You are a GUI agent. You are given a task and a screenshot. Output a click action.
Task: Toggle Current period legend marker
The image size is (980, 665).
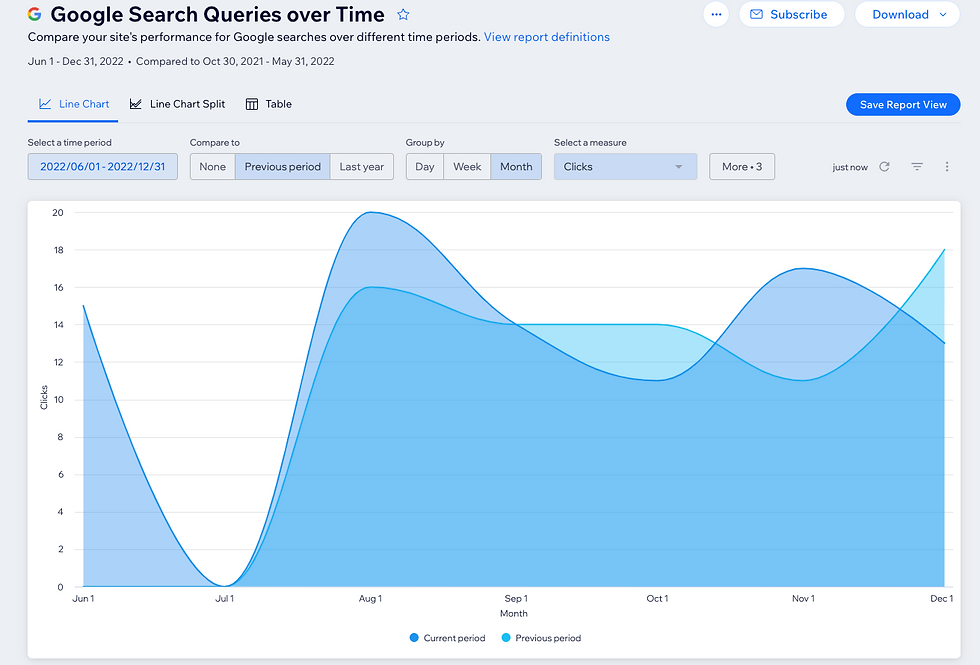point(414,638)
